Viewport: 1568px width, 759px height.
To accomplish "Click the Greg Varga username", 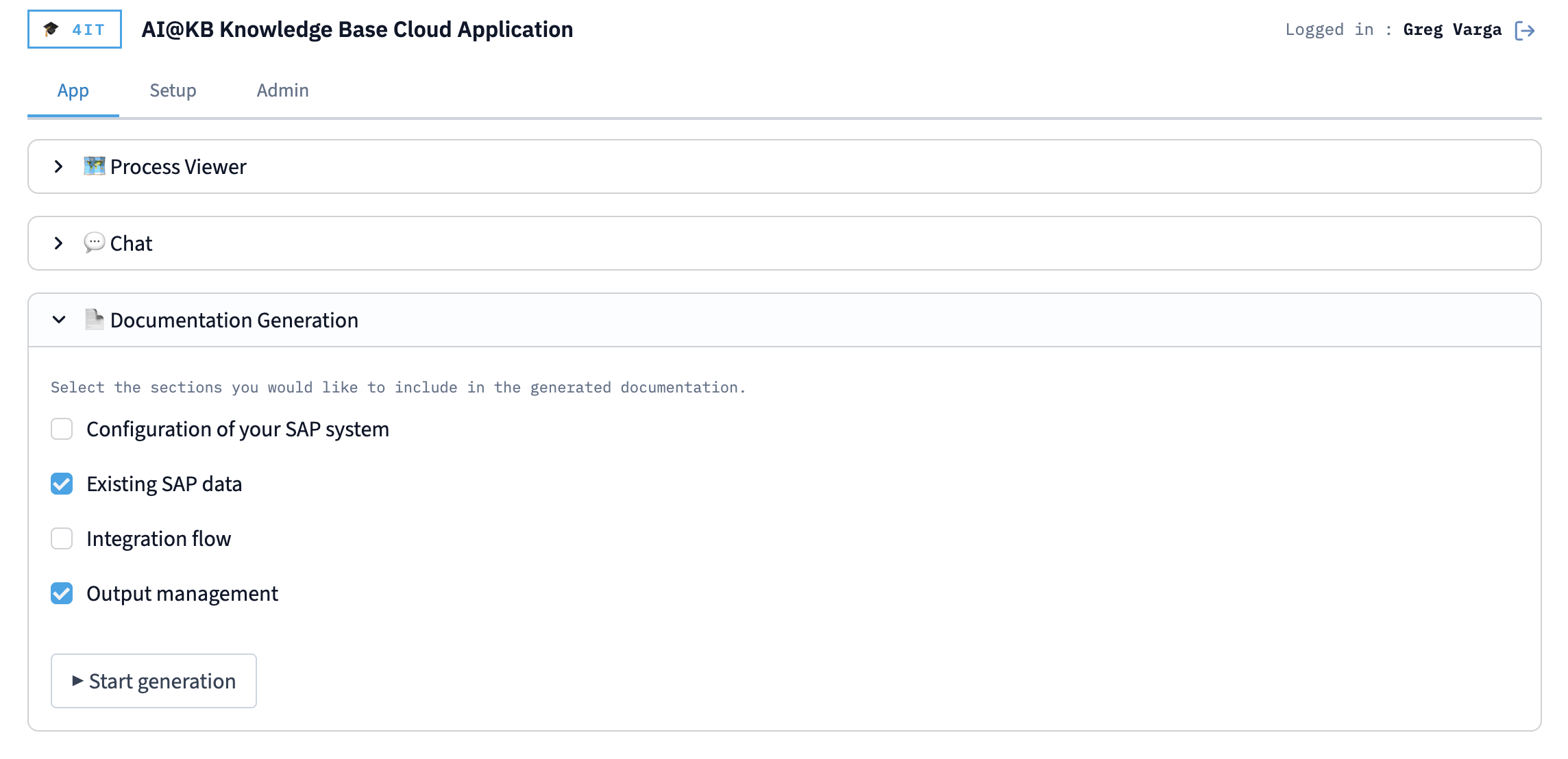I will pyautogui.click(x=1452, y=28).
